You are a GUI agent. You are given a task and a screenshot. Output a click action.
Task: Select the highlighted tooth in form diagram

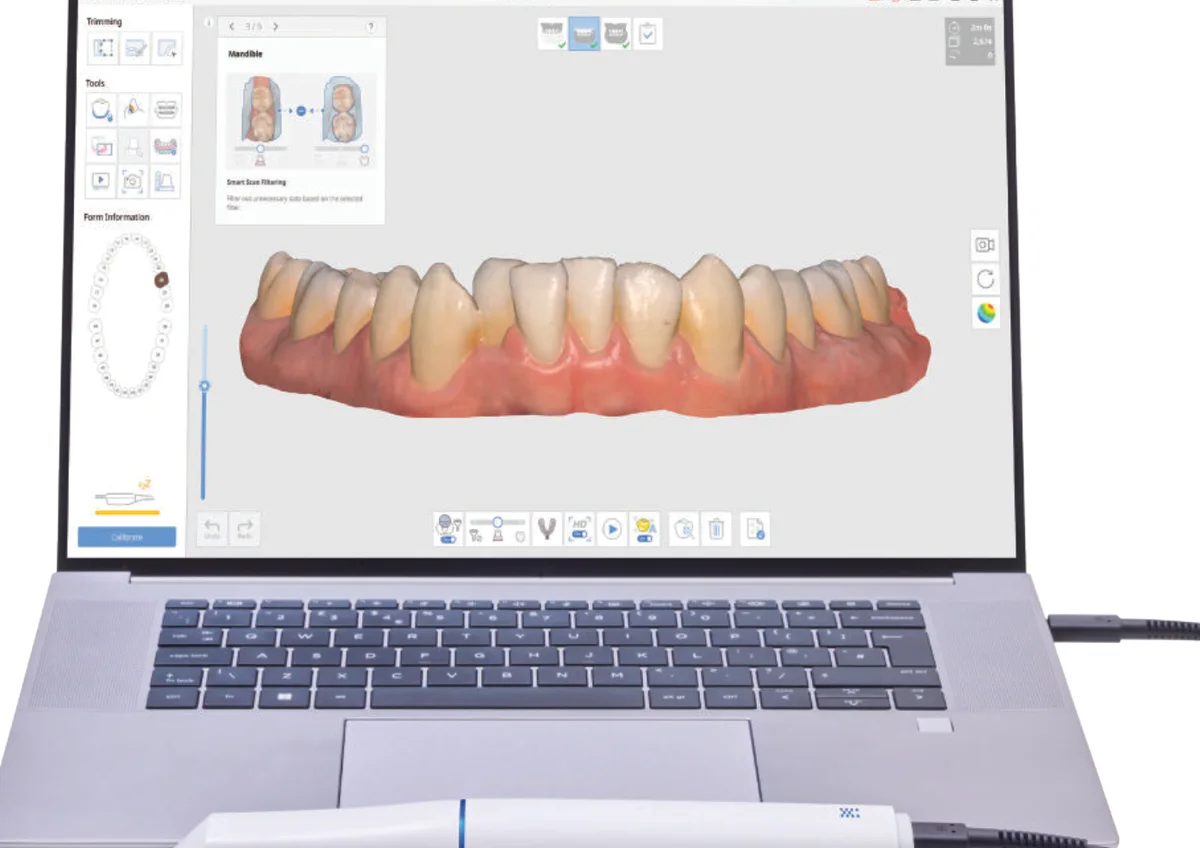[162, 280]
